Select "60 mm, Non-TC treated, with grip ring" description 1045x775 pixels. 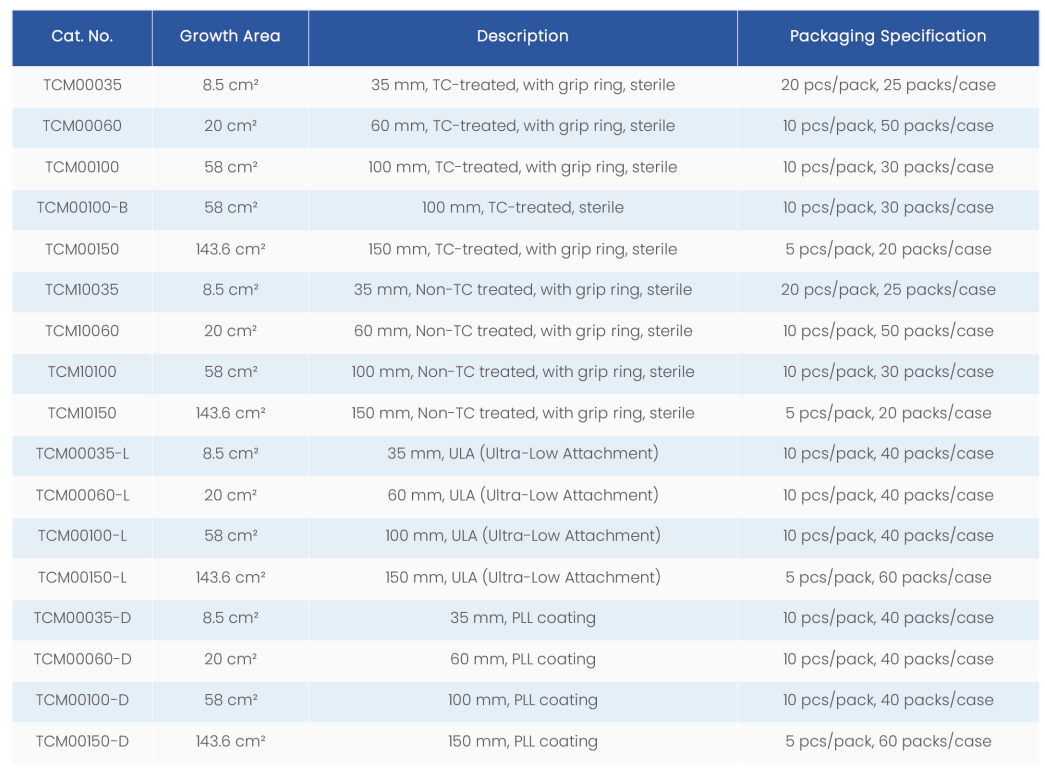[522, 331]
